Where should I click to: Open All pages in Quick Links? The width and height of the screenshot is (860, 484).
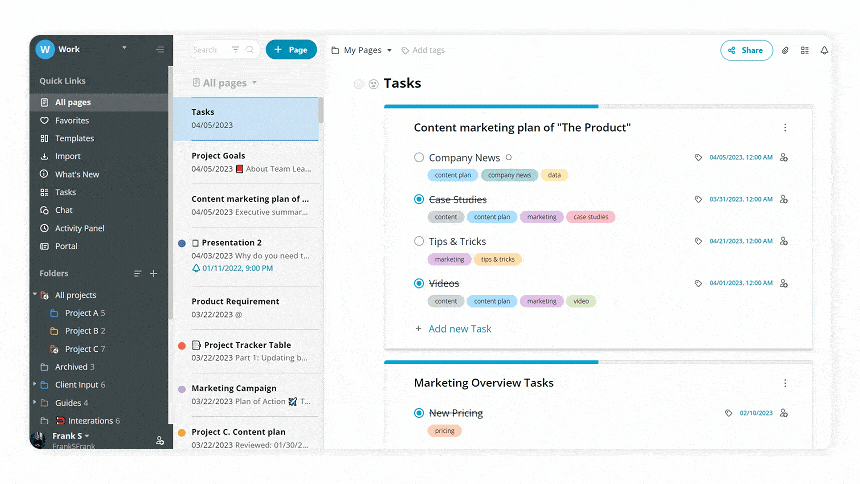[x=99, y=103]
